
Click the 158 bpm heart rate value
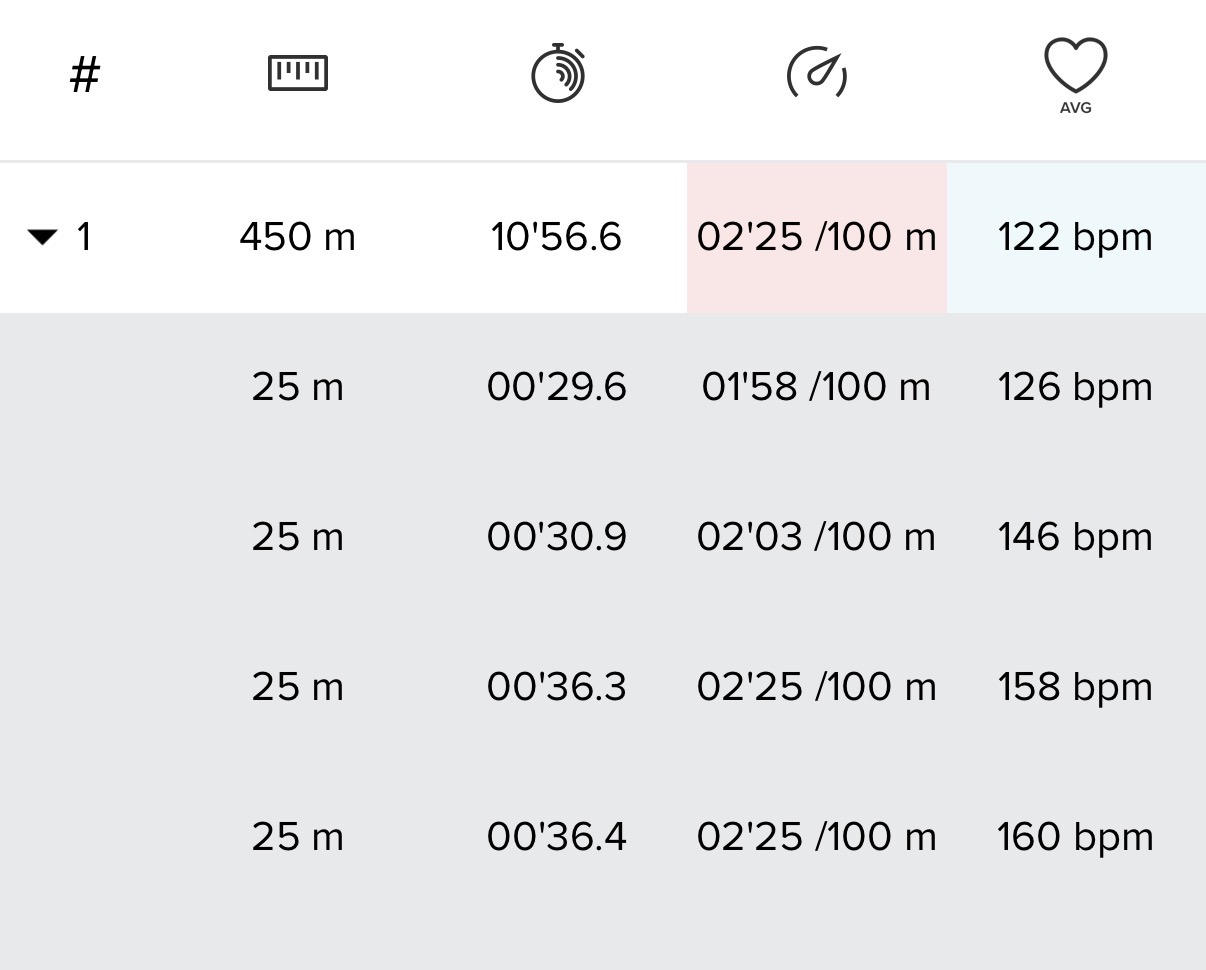1075,687
